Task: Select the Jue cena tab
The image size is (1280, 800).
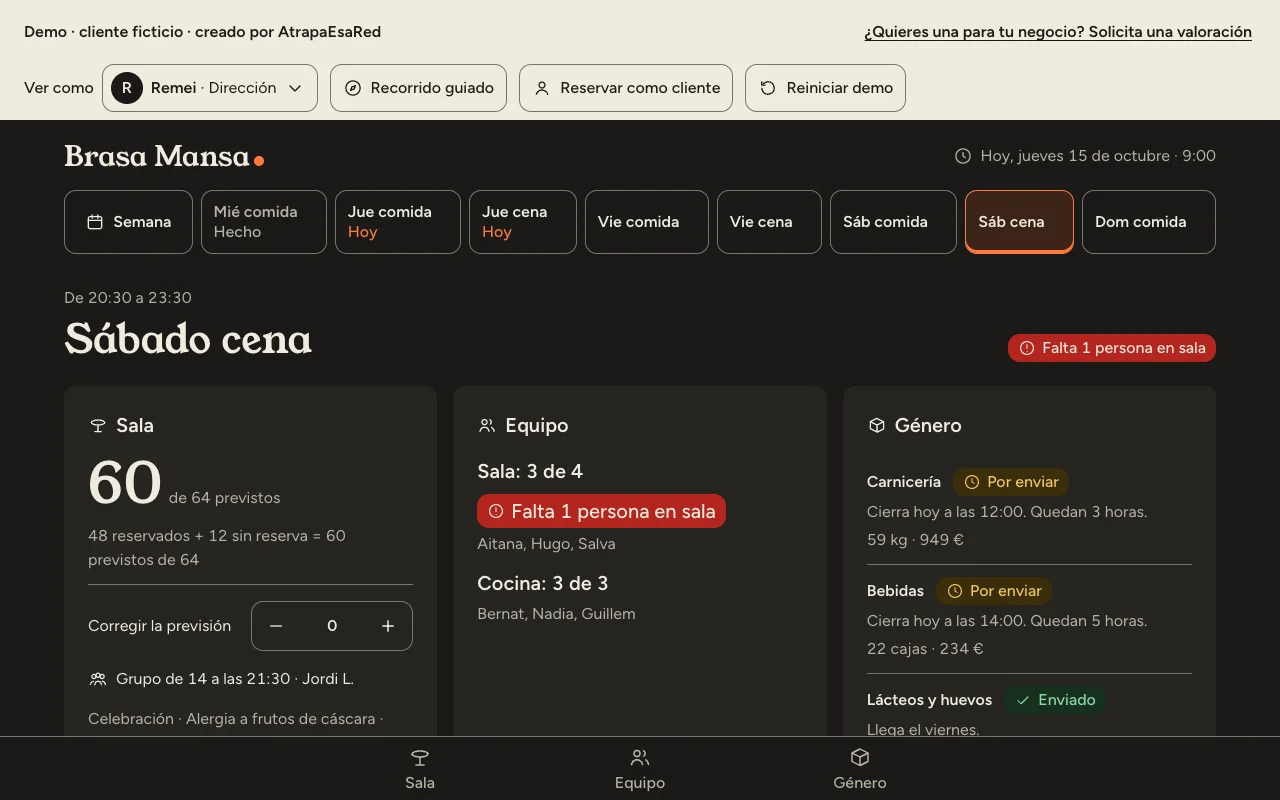Action: click(x=523, y=222)
